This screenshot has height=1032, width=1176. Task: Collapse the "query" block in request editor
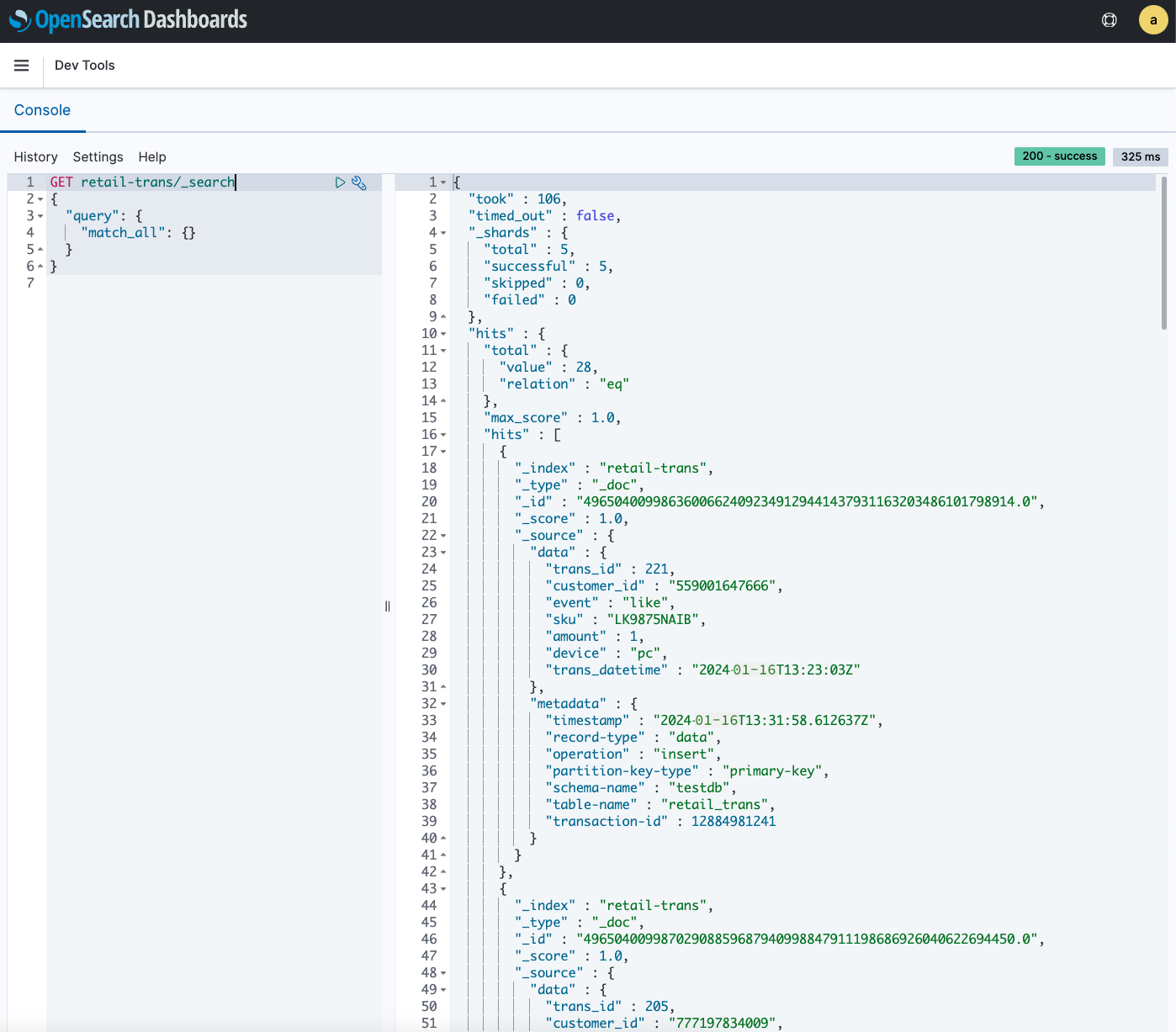pos(40,216)
